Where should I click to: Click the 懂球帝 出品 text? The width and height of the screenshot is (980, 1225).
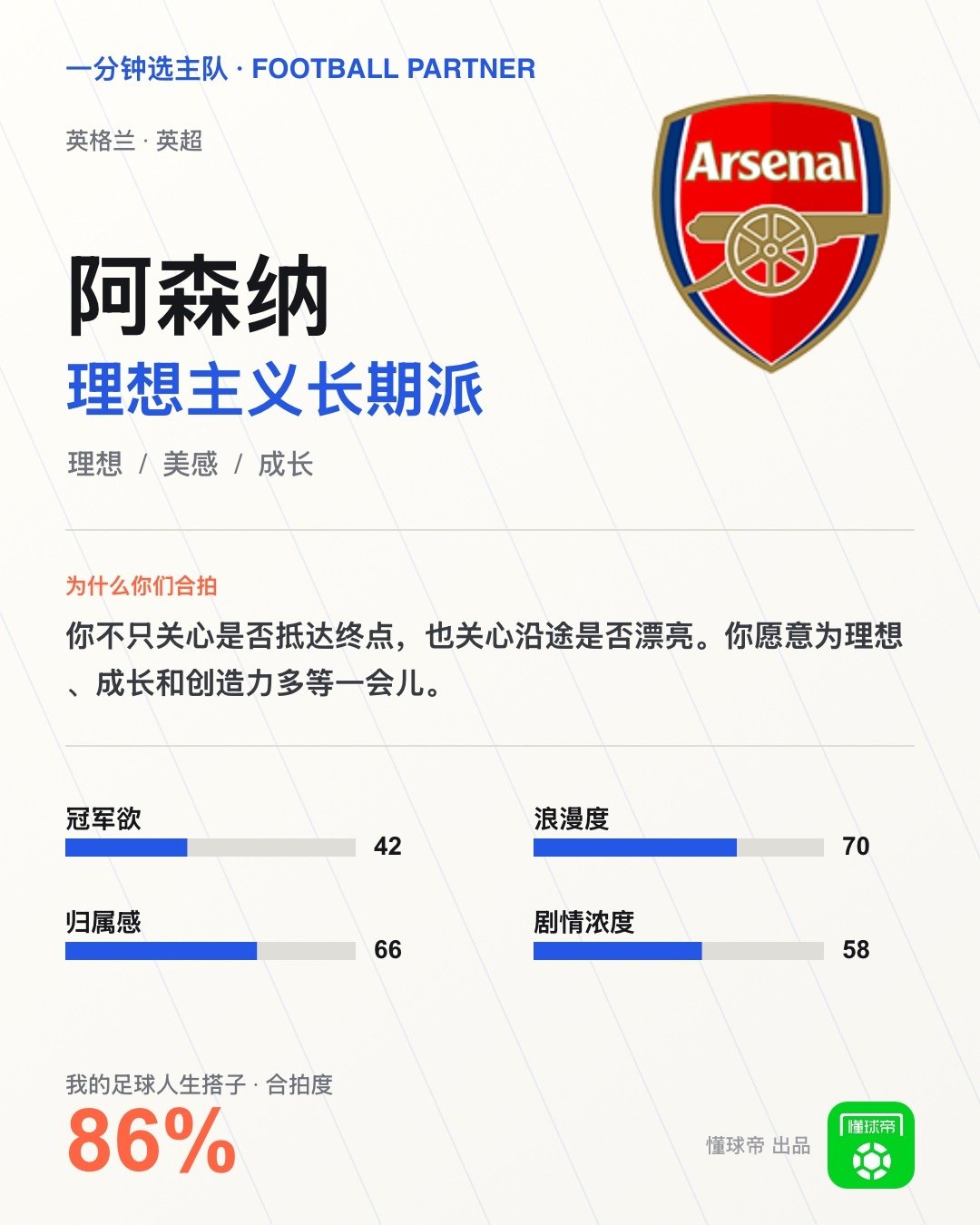[x=759, y=1145]
